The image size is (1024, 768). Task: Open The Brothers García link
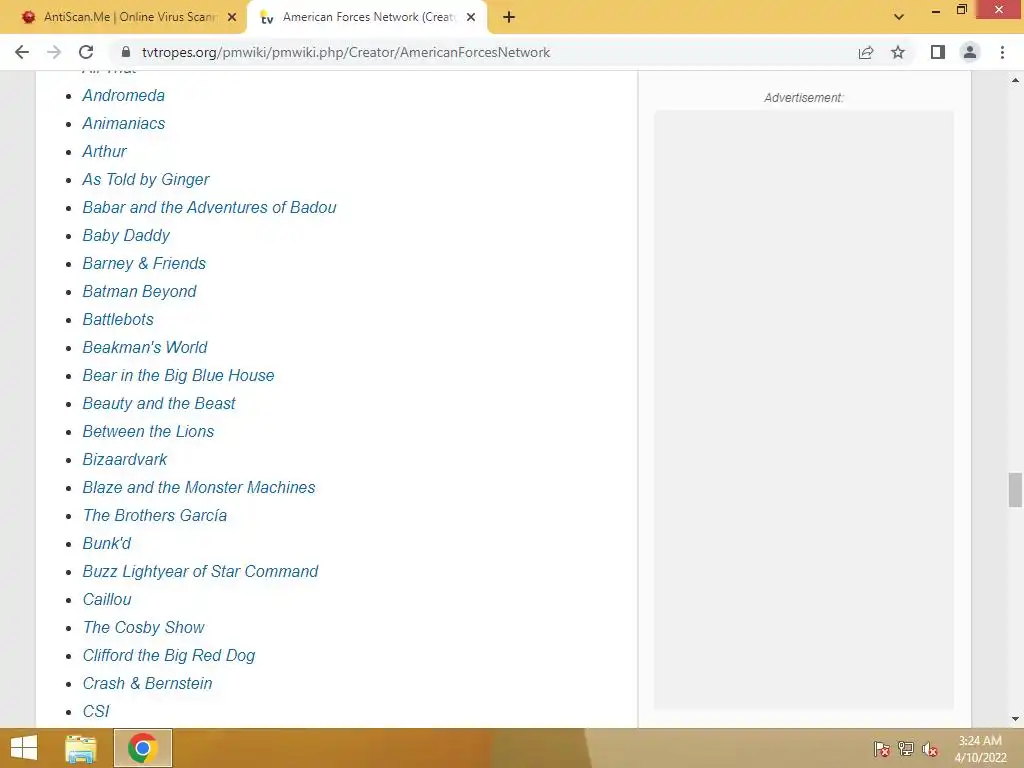click(x=155, y=516)
